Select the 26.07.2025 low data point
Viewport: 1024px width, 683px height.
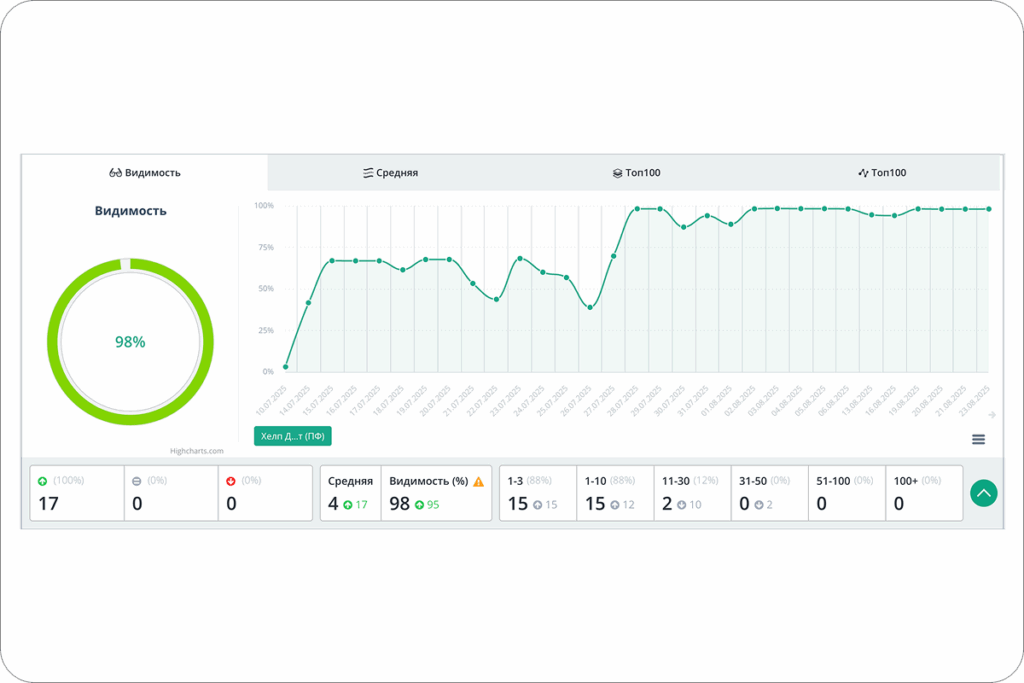[x=590, y=308]
